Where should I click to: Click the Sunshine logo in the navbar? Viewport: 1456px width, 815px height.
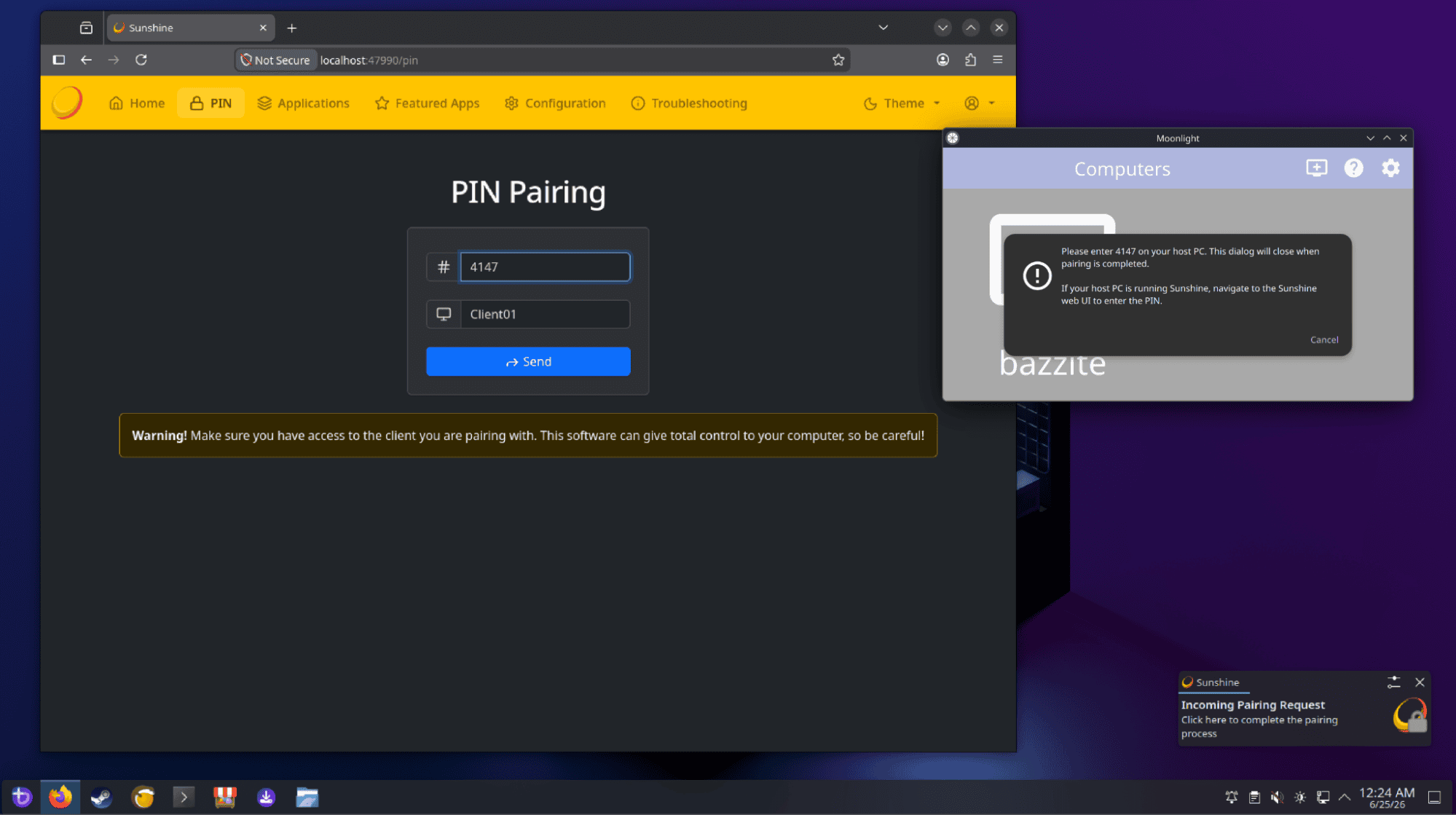tap(66, 103)
